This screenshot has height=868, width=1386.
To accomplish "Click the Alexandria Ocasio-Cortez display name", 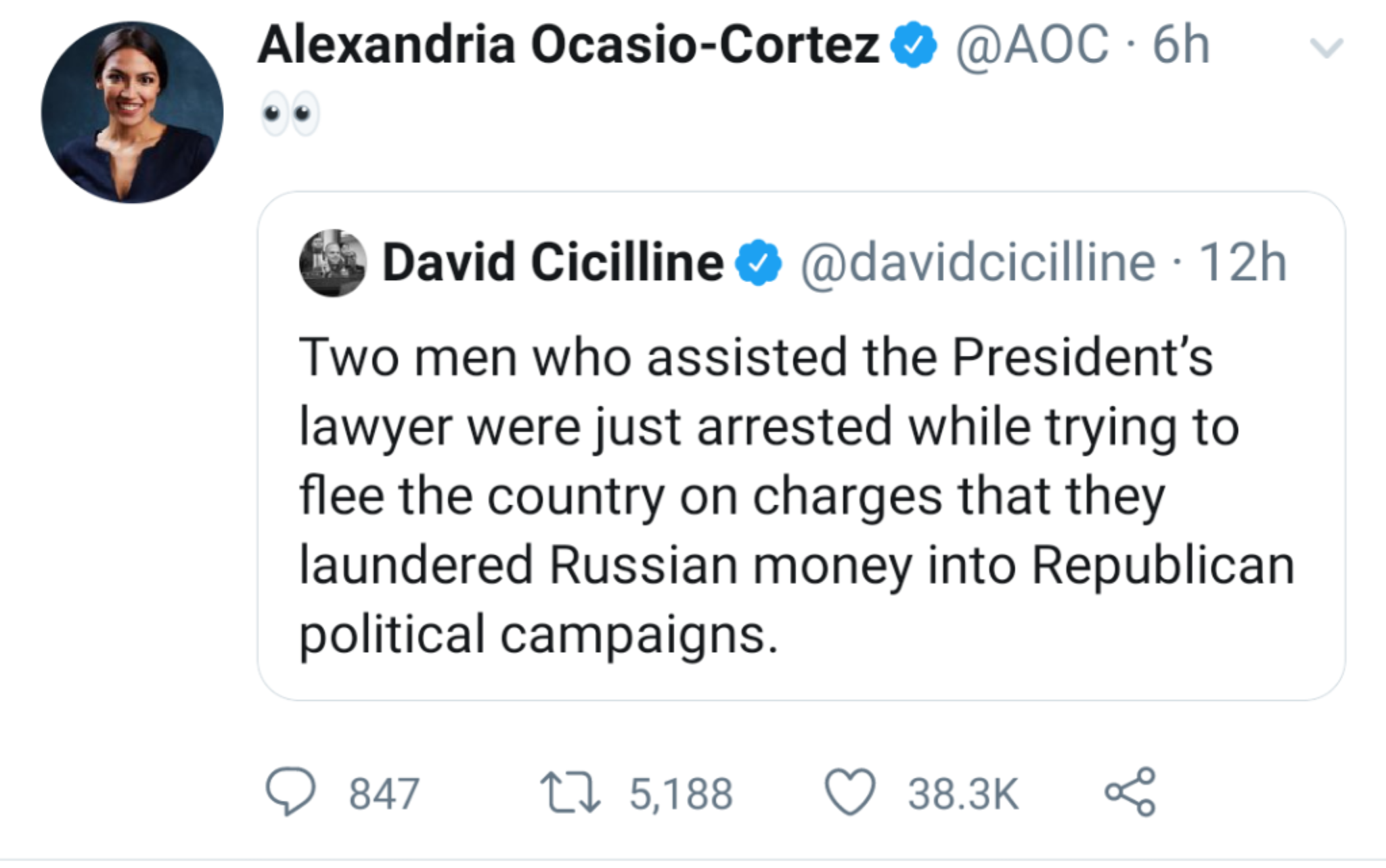I will (568, 45).
